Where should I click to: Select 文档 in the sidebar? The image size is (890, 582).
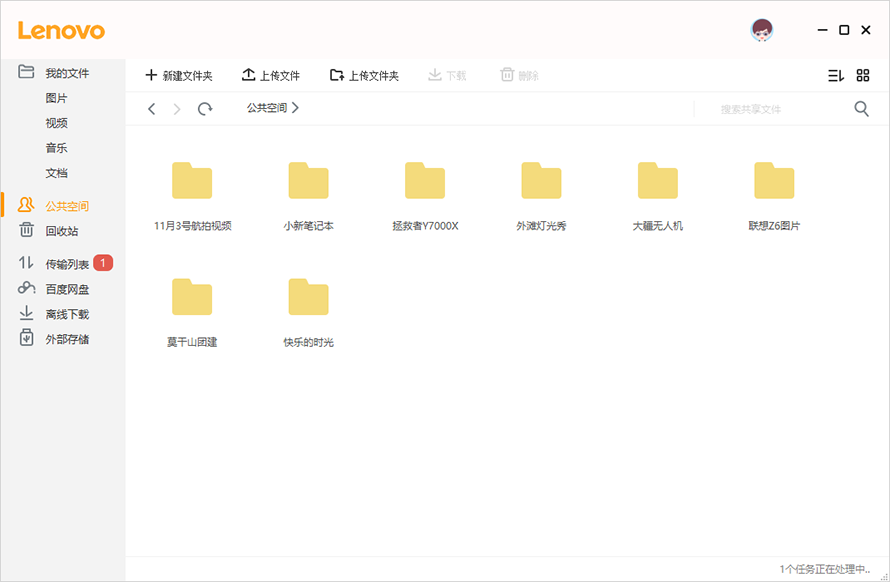pos(56,173)
